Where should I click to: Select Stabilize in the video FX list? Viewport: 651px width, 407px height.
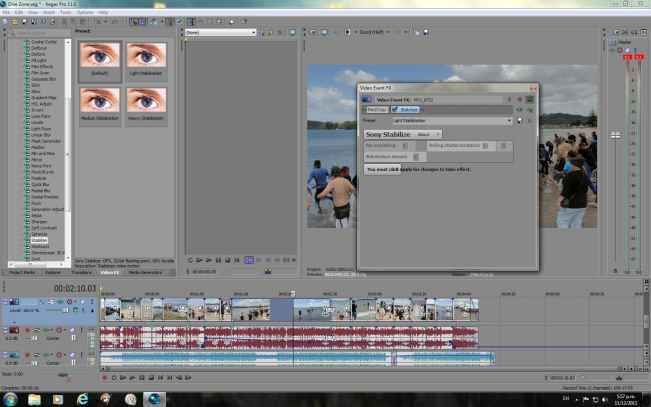pos(39,240)
